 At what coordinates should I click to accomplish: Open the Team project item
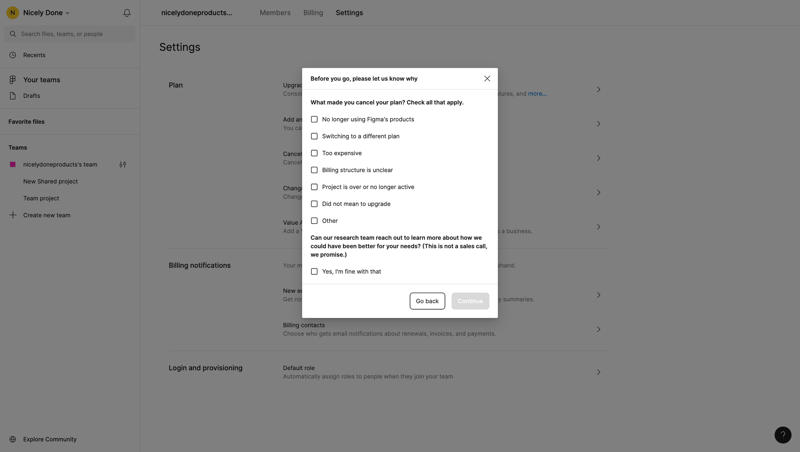click(x=41, y=198)
